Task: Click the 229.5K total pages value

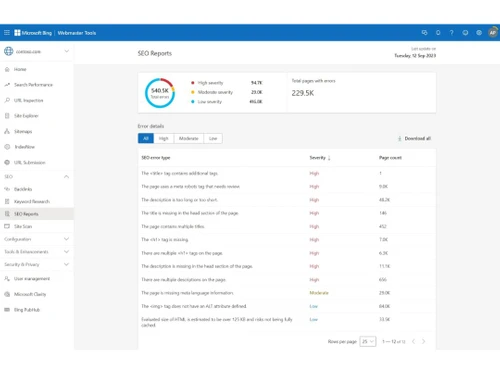Action: [303, 93]
